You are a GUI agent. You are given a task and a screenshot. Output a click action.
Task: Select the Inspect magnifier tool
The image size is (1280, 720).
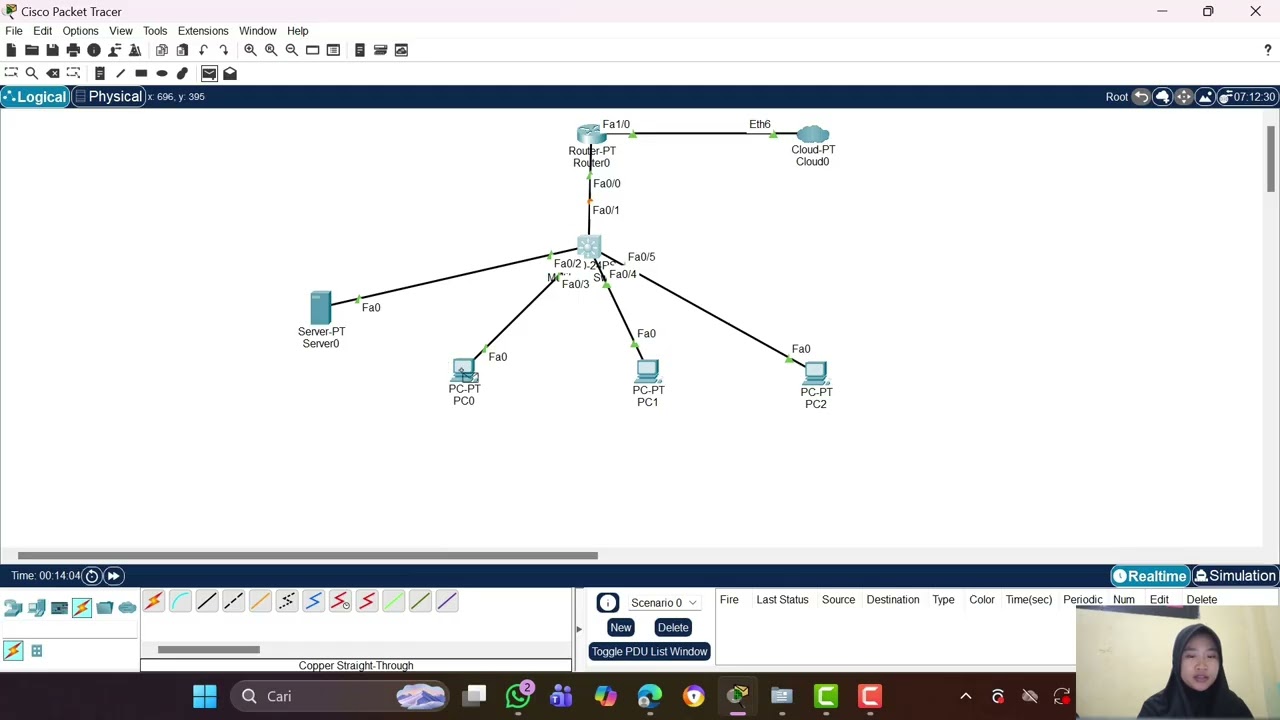pyautogui.click(x=32, y=73)
